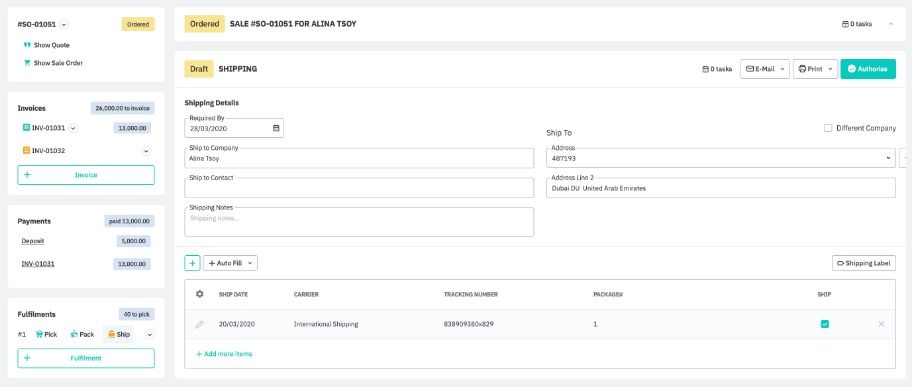Select the Ship fulfilment step
The width and height of the screenshot is (912, 387).
click(x=118, y=334)
